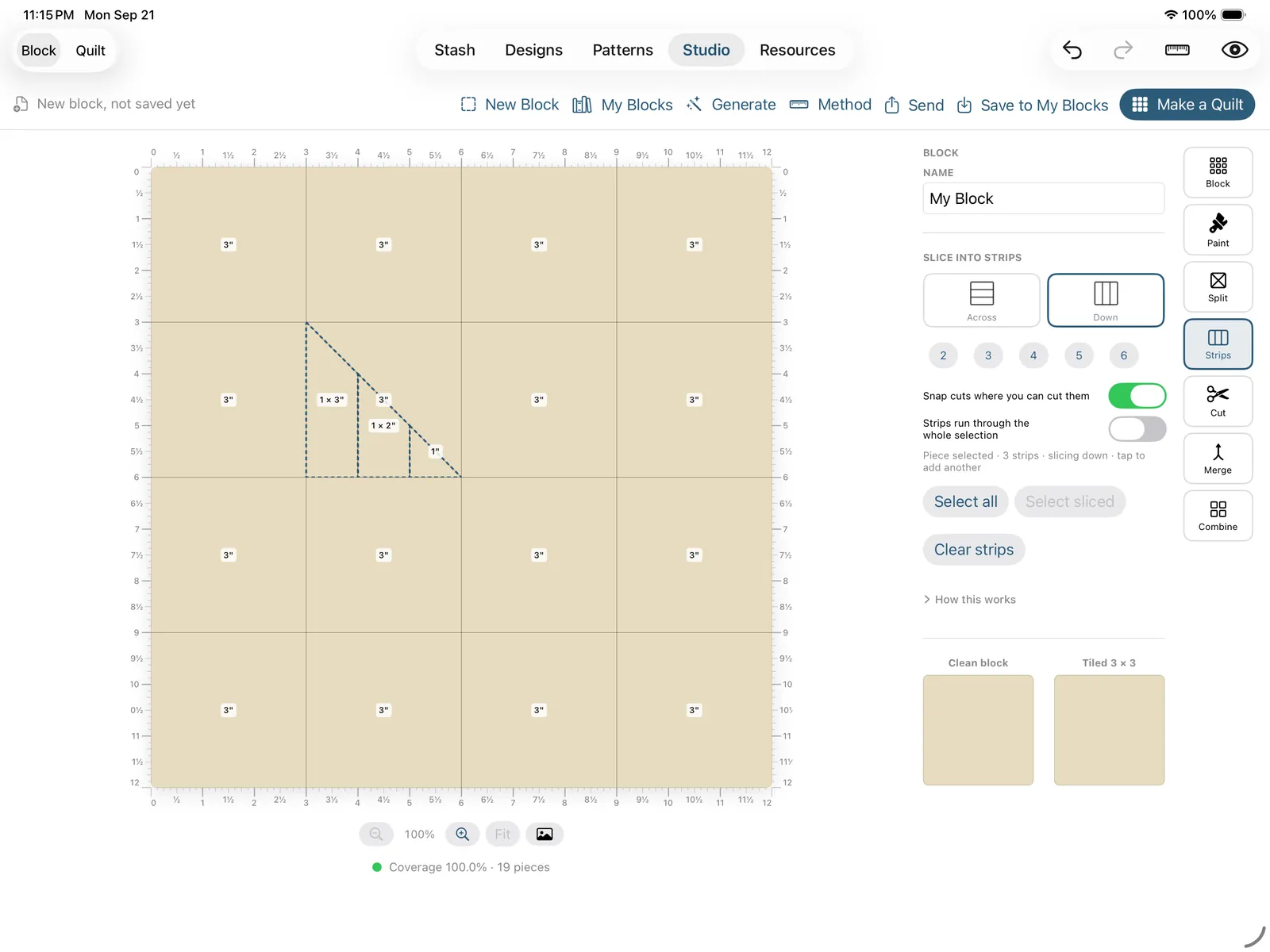Image resolution: width=1270 pixels, height=952 pixels.
Task: Click the Tiled 3 × 3 thumbnail
Action: point(1109,730)
